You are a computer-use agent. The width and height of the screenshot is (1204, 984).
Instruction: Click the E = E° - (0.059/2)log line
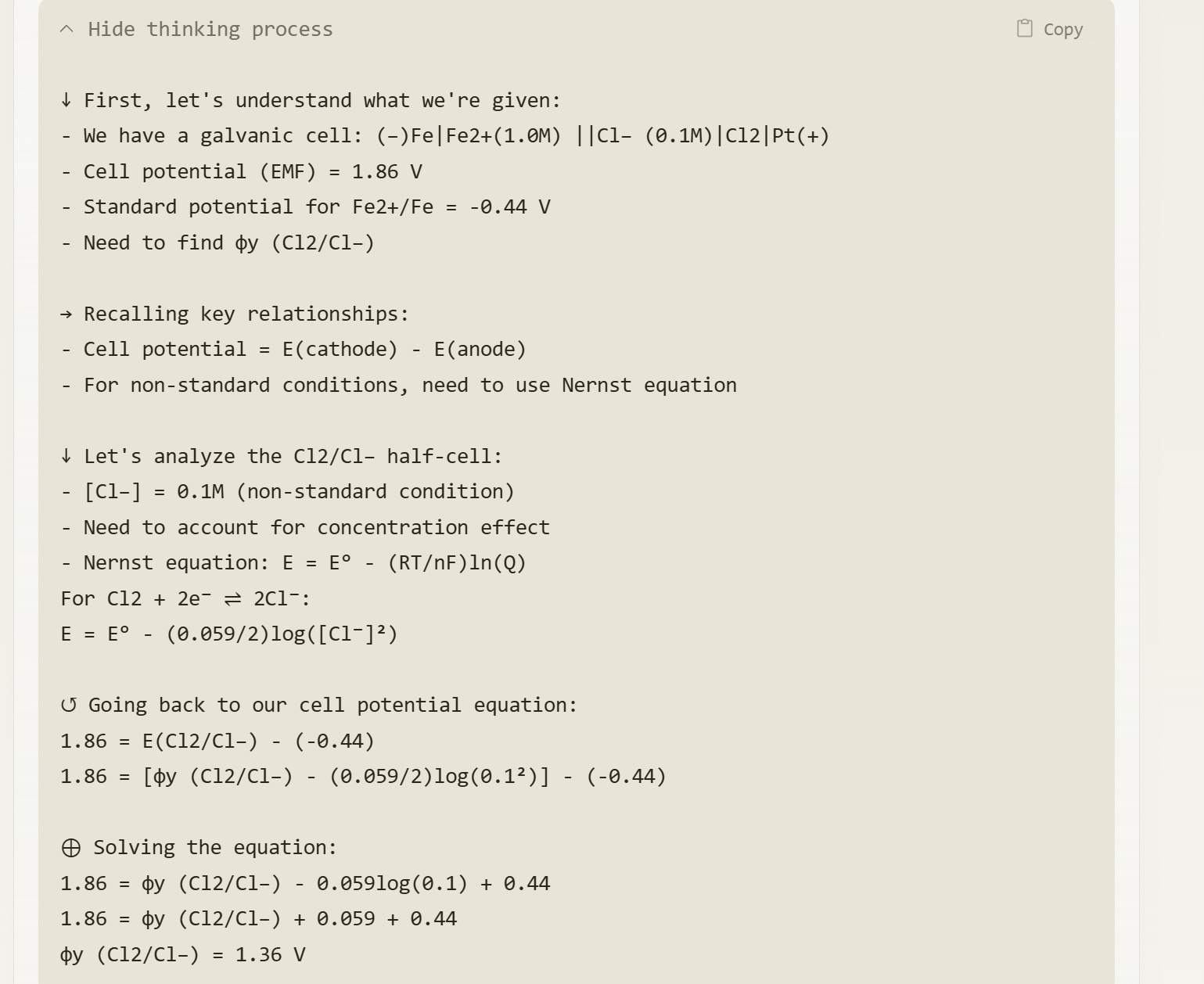tap(229, 634)
